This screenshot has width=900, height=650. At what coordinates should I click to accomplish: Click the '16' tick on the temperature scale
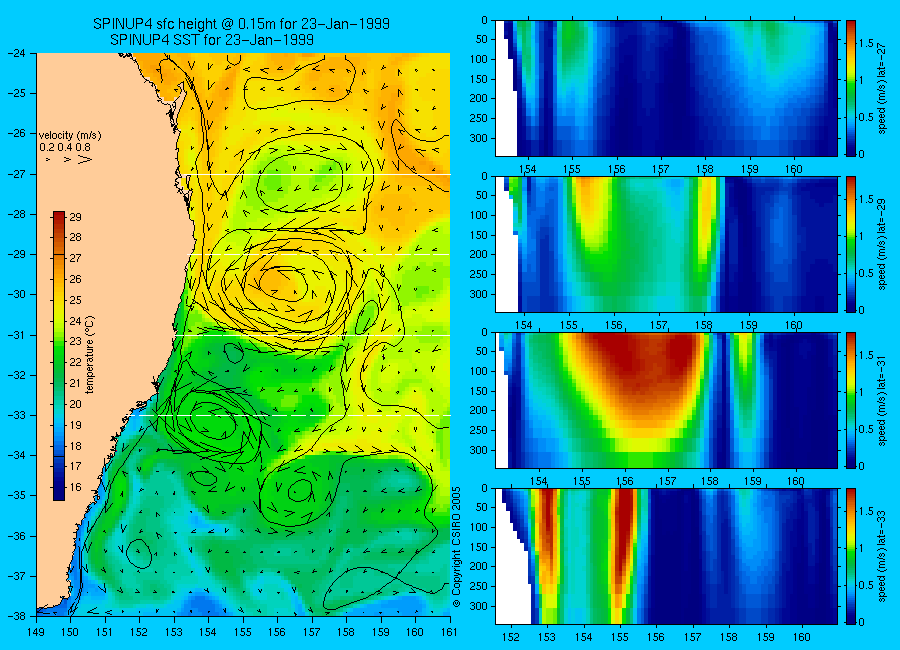[x=75, y=487]
